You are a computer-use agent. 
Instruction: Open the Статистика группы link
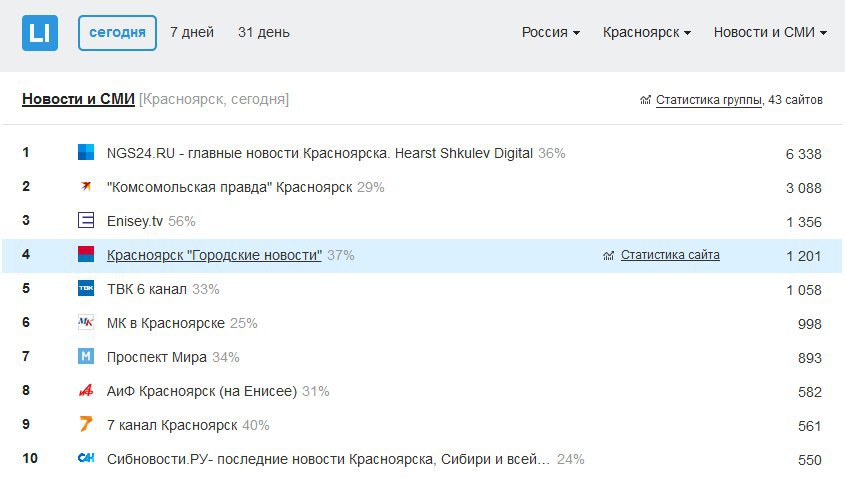tap(709, 100)
